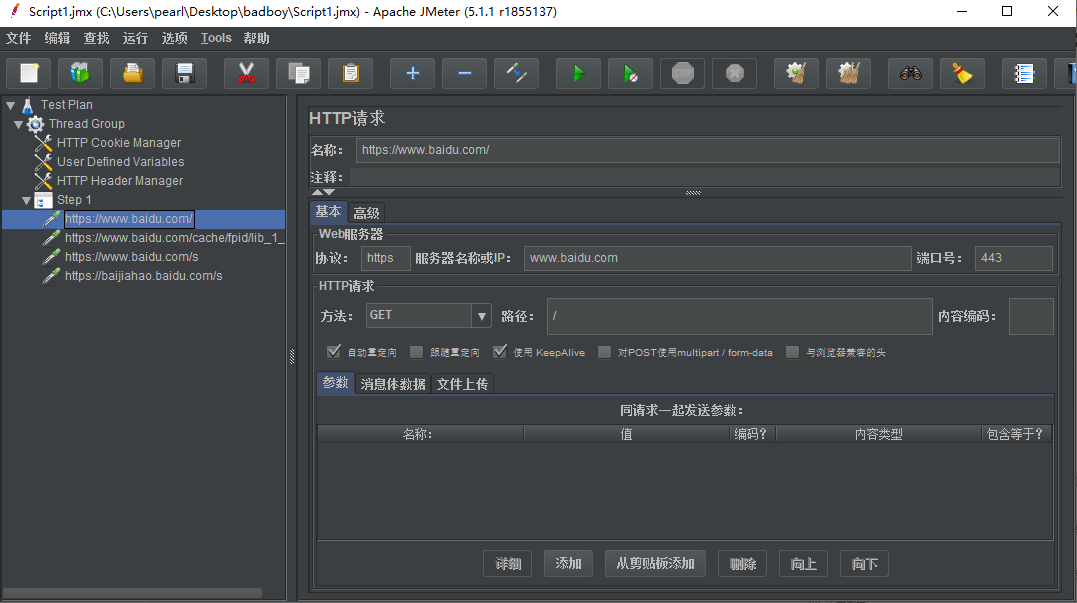This screenshot has width=1077, height=603.
Task: Click the Clear all results icon
Action: (x=848, y=73)
